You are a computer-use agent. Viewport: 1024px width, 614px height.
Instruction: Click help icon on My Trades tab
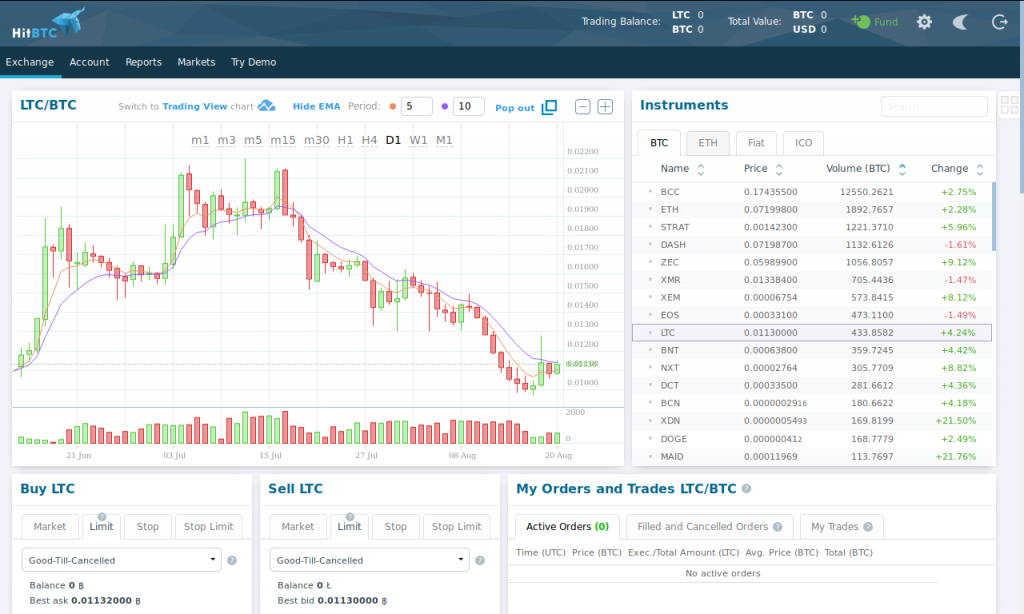pyautogui.click(x=868, y=526)
